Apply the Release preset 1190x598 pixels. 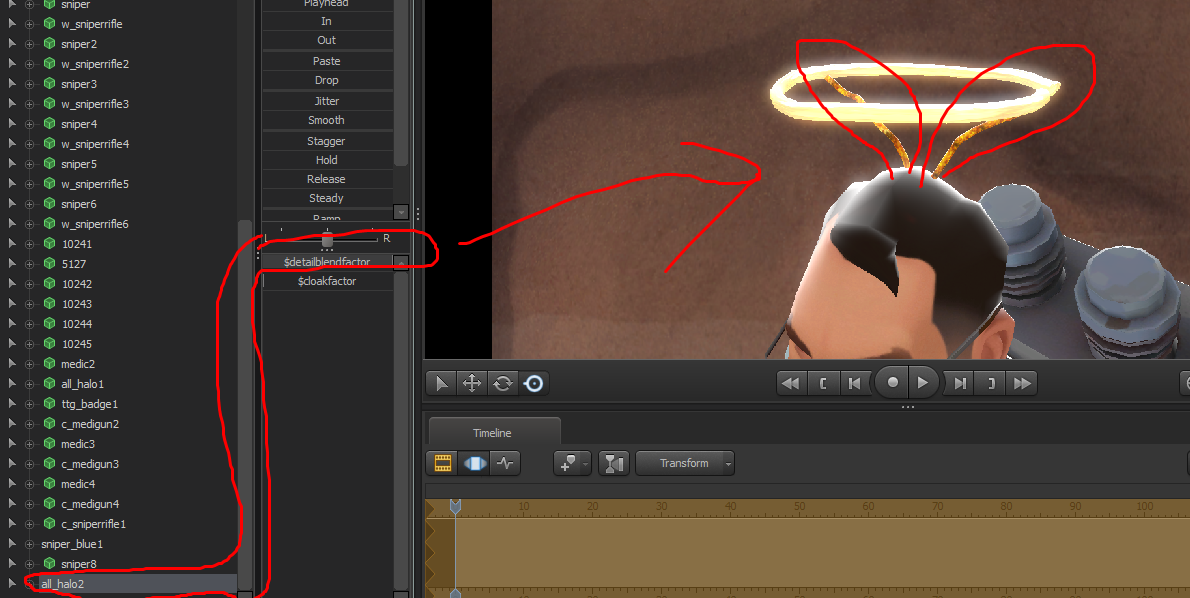pyautogui.click(x=327, y=179)
